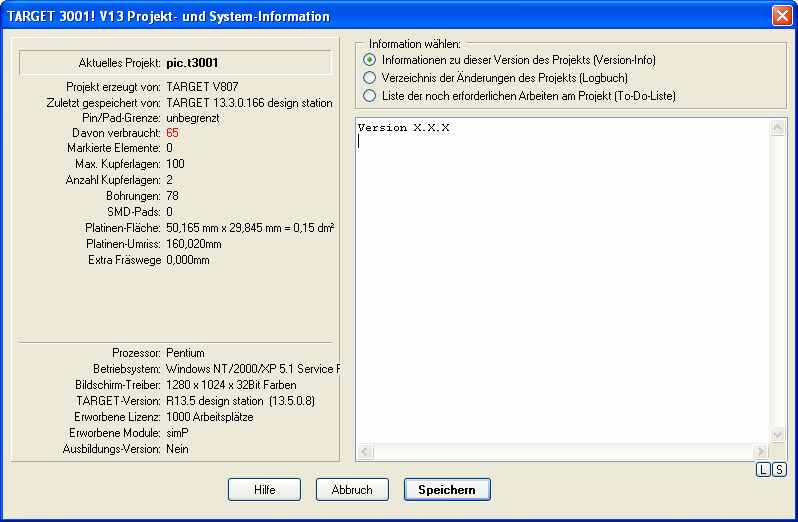Click the Version X.X.X text line
This screenshot has height=522, width=798.
(403, 128)
